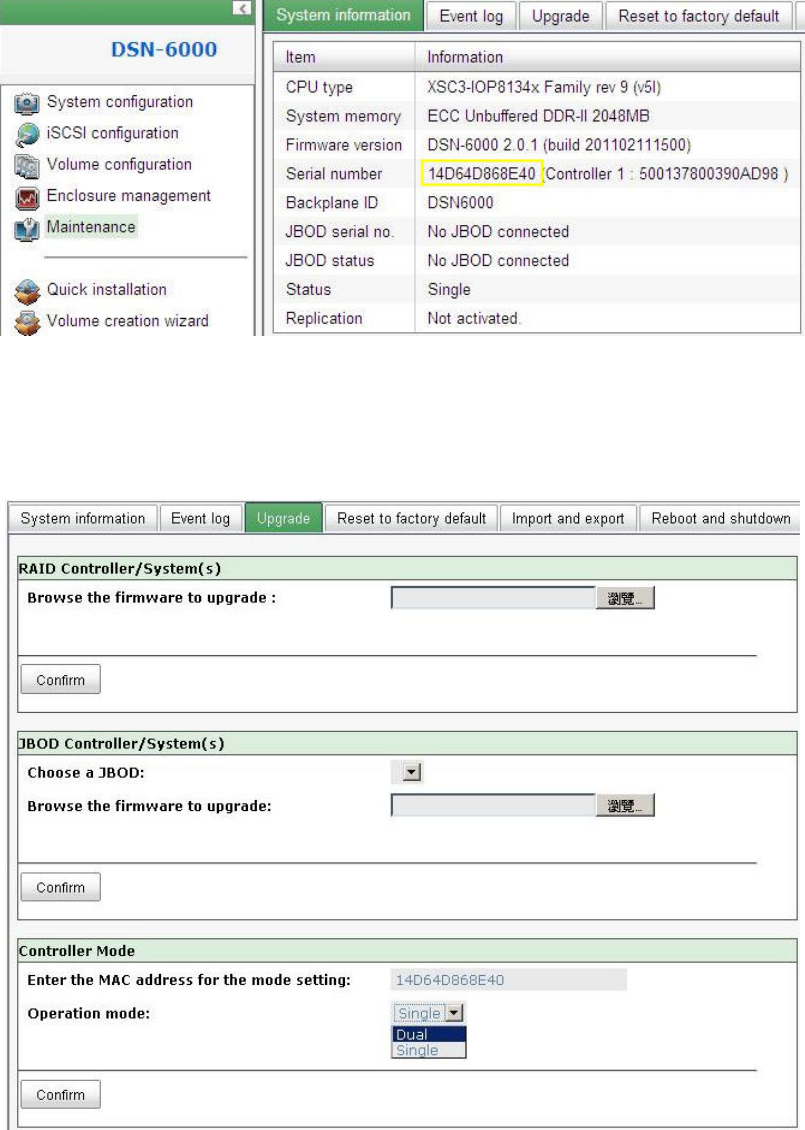
Task: Confirm the Controller Mode setting
Action: click(61, 1095)
